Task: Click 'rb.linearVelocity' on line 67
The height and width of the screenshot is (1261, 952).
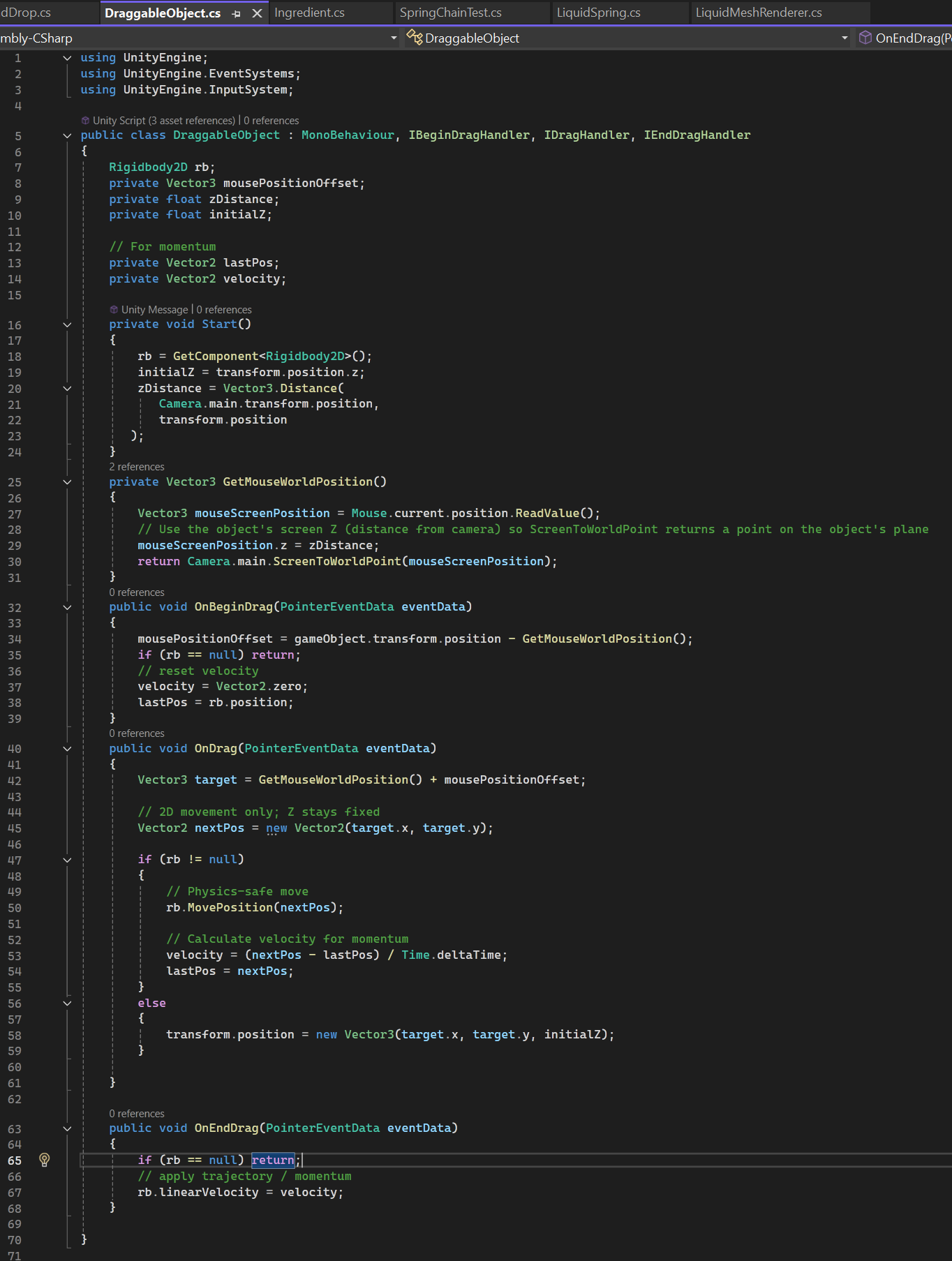Action: coord(198,1192)
